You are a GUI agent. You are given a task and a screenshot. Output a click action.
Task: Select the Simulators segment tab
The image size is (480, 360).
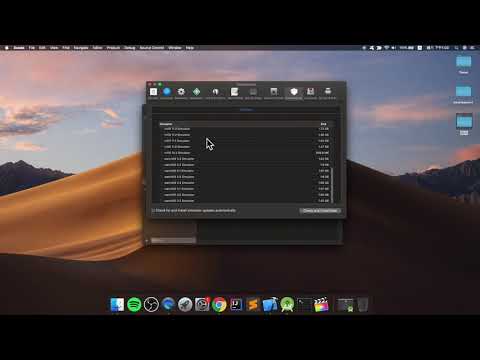tap(246, 110)
